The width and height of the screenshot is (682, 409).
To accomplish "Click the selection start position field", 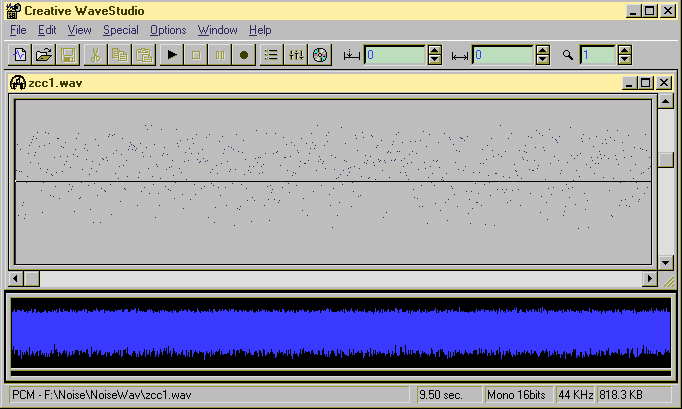I will 395,55.
